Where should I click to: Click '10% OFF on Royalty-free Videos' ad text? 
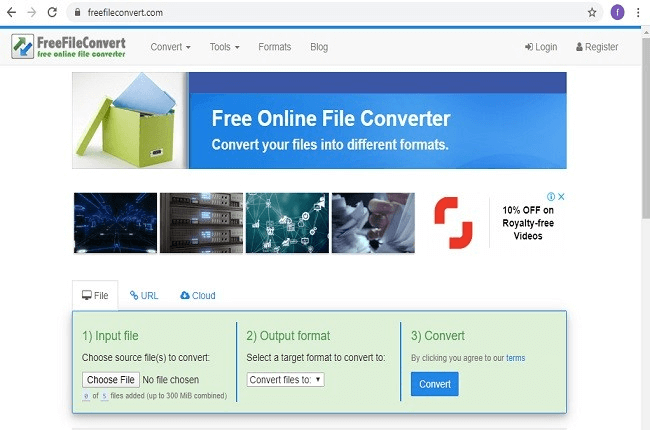pyautogui.click(x=528, y=223)
